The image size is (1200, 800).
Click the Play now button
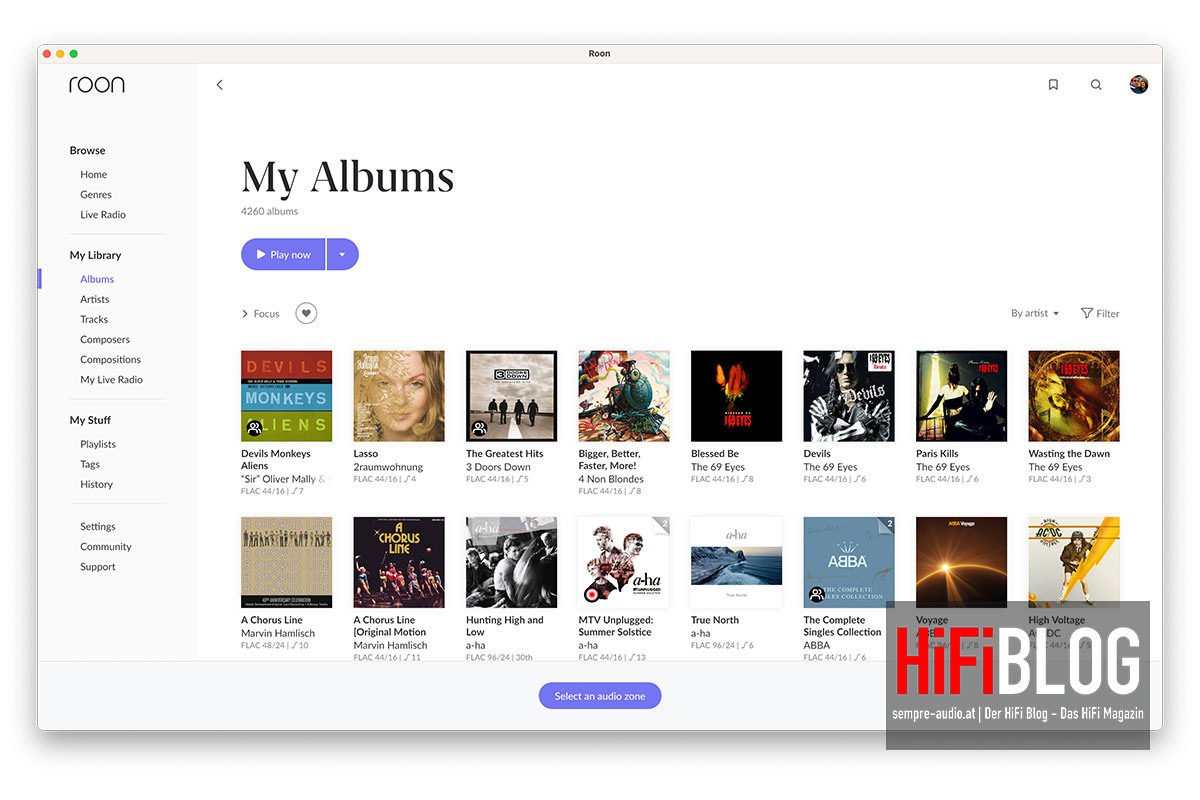pyautogui.click(x=283, y=254)
